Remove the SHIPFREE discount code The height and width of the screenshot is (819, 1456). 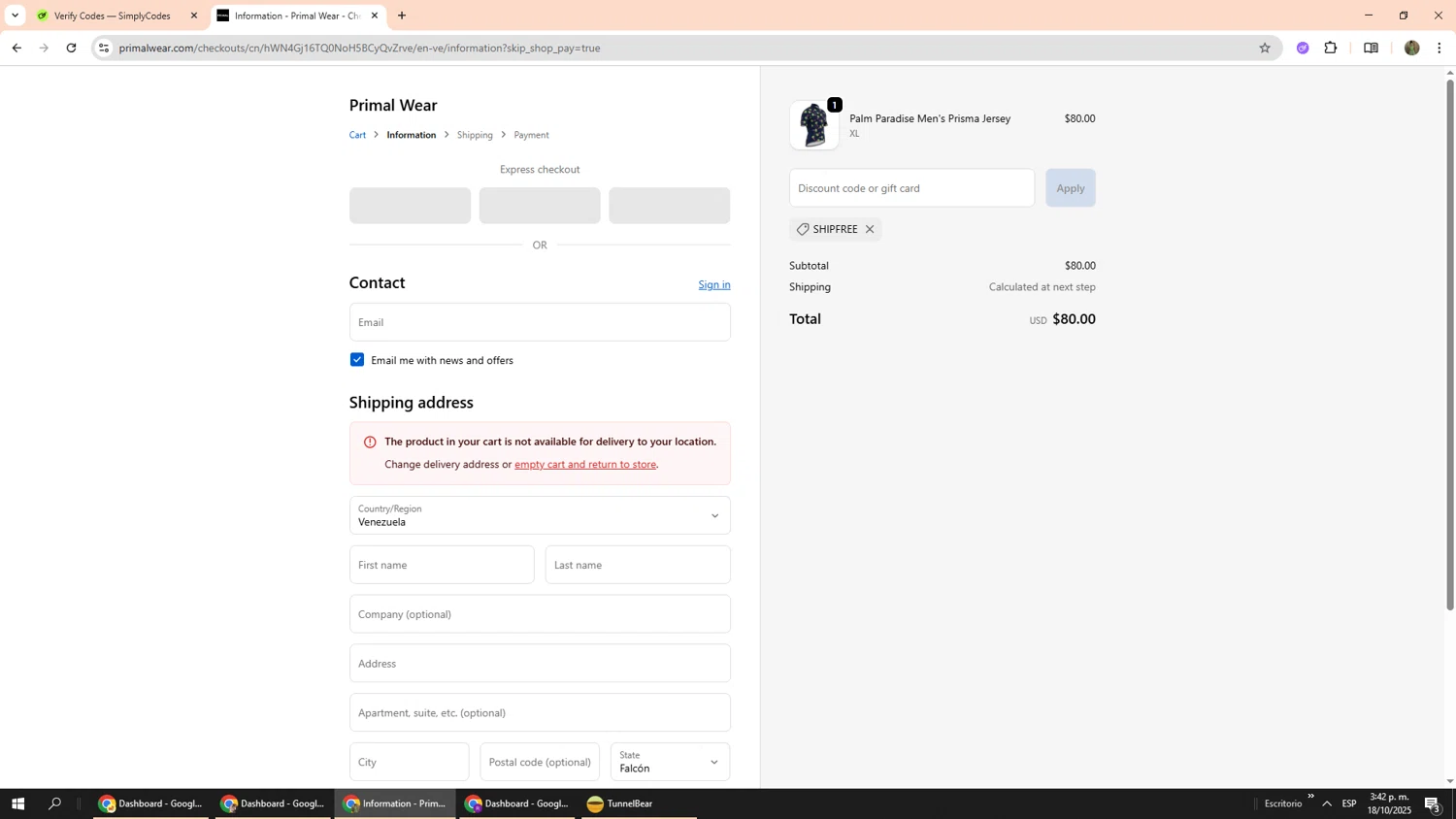click(x=870, y=230)
